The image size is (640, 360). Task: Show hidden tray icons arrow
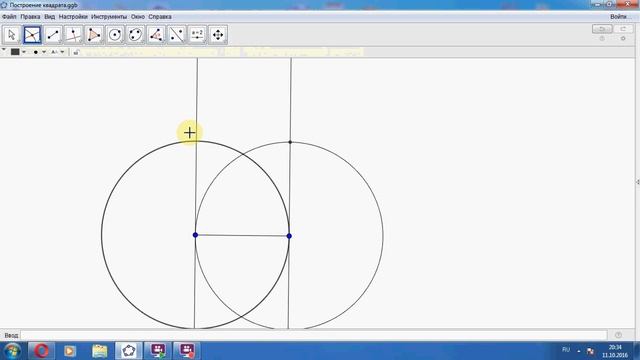pos(579,351)
